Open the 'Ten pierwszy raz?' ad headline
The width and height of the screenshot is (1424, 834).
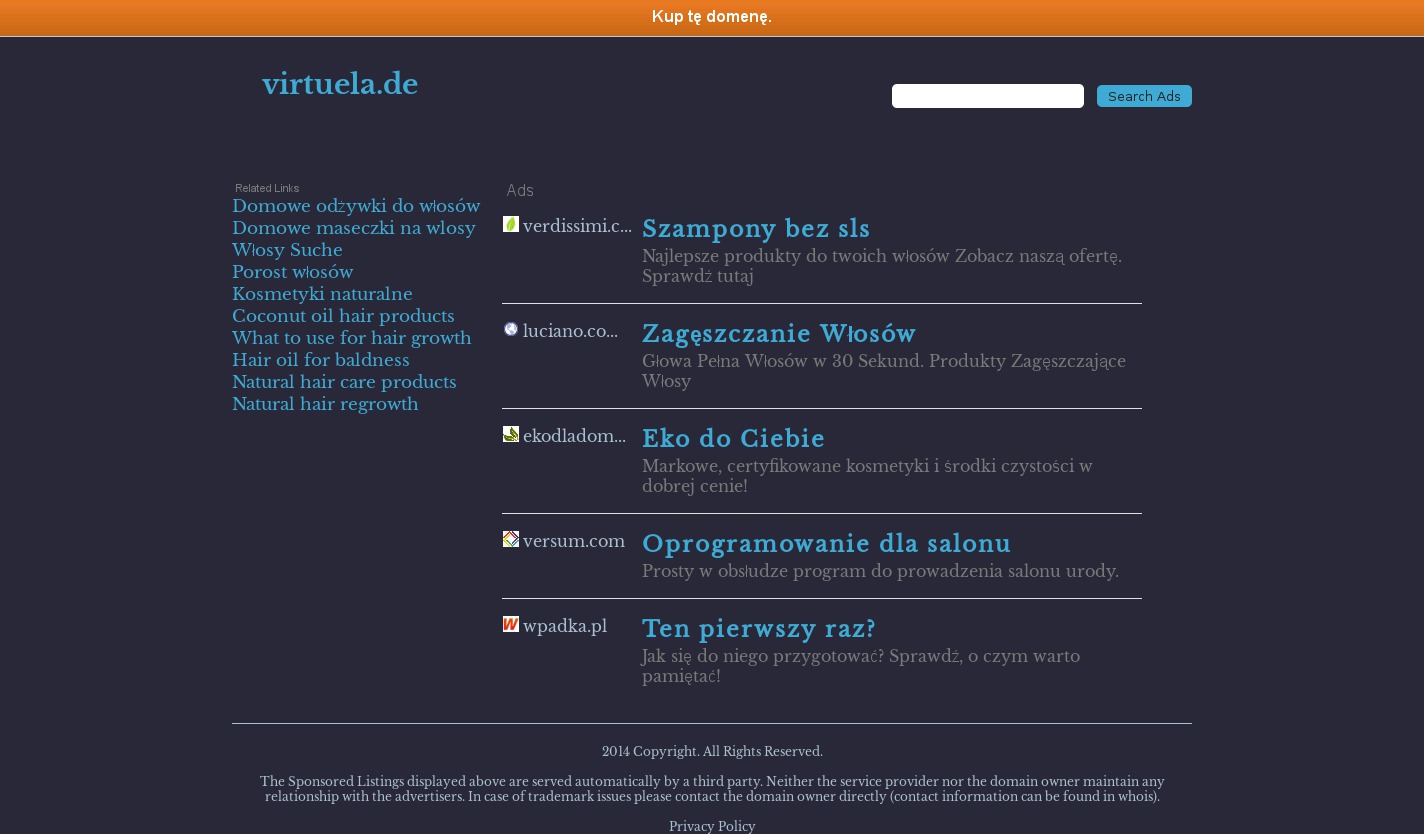pos(759,629)
